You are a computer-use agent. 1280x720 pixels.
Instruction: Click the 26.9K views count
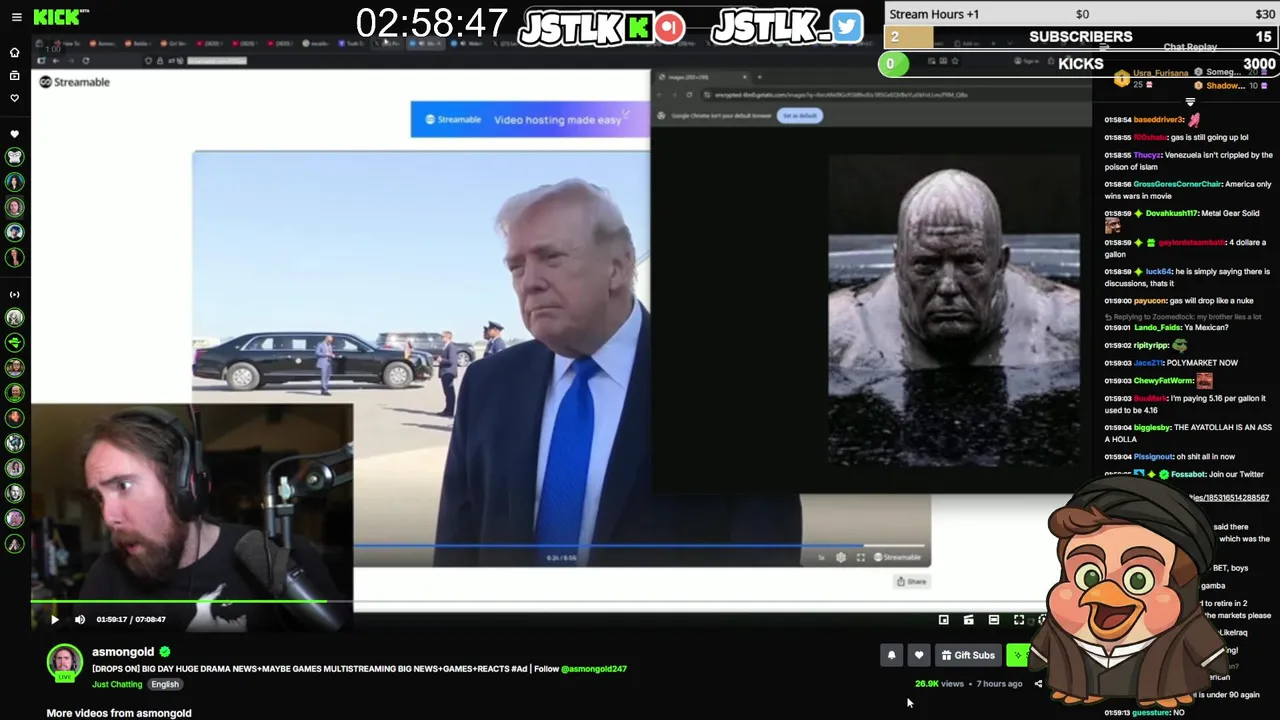tap(939, 684)
